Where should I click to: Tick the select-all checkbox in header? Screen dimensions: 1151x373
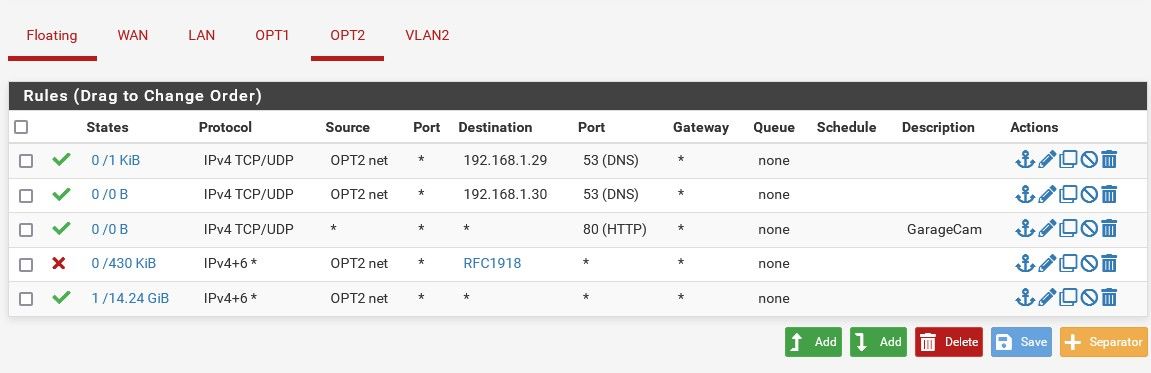click(x=21, y=127)
